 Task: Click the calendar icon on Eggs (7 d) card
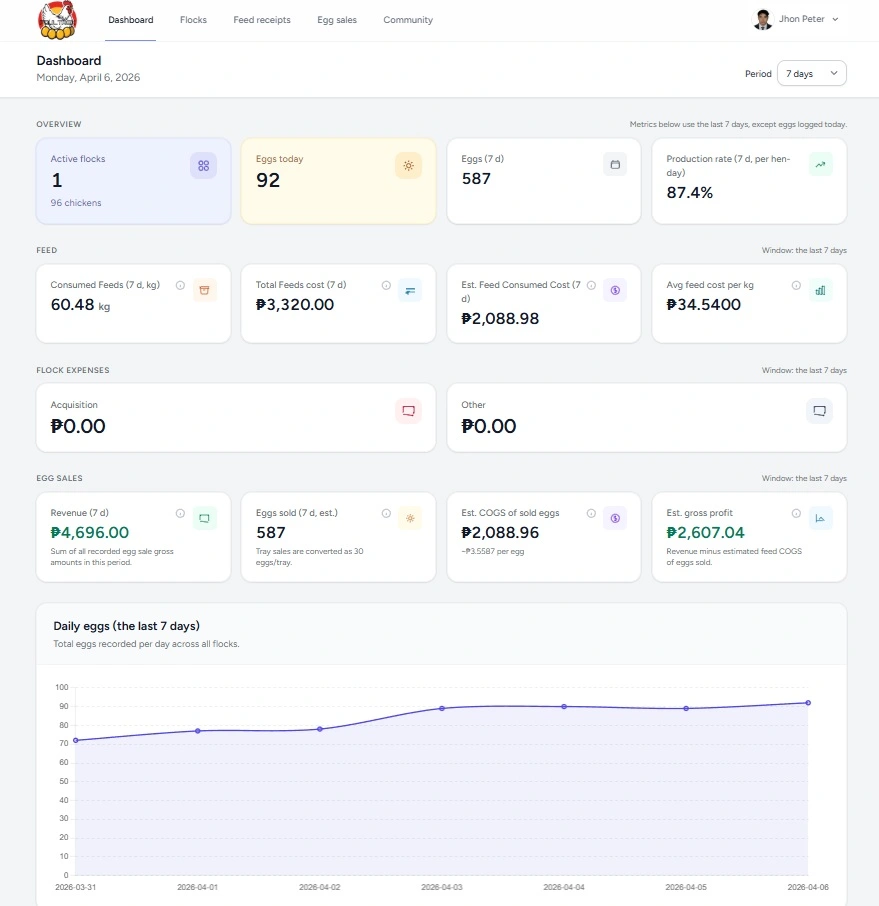tap(614, 164)
